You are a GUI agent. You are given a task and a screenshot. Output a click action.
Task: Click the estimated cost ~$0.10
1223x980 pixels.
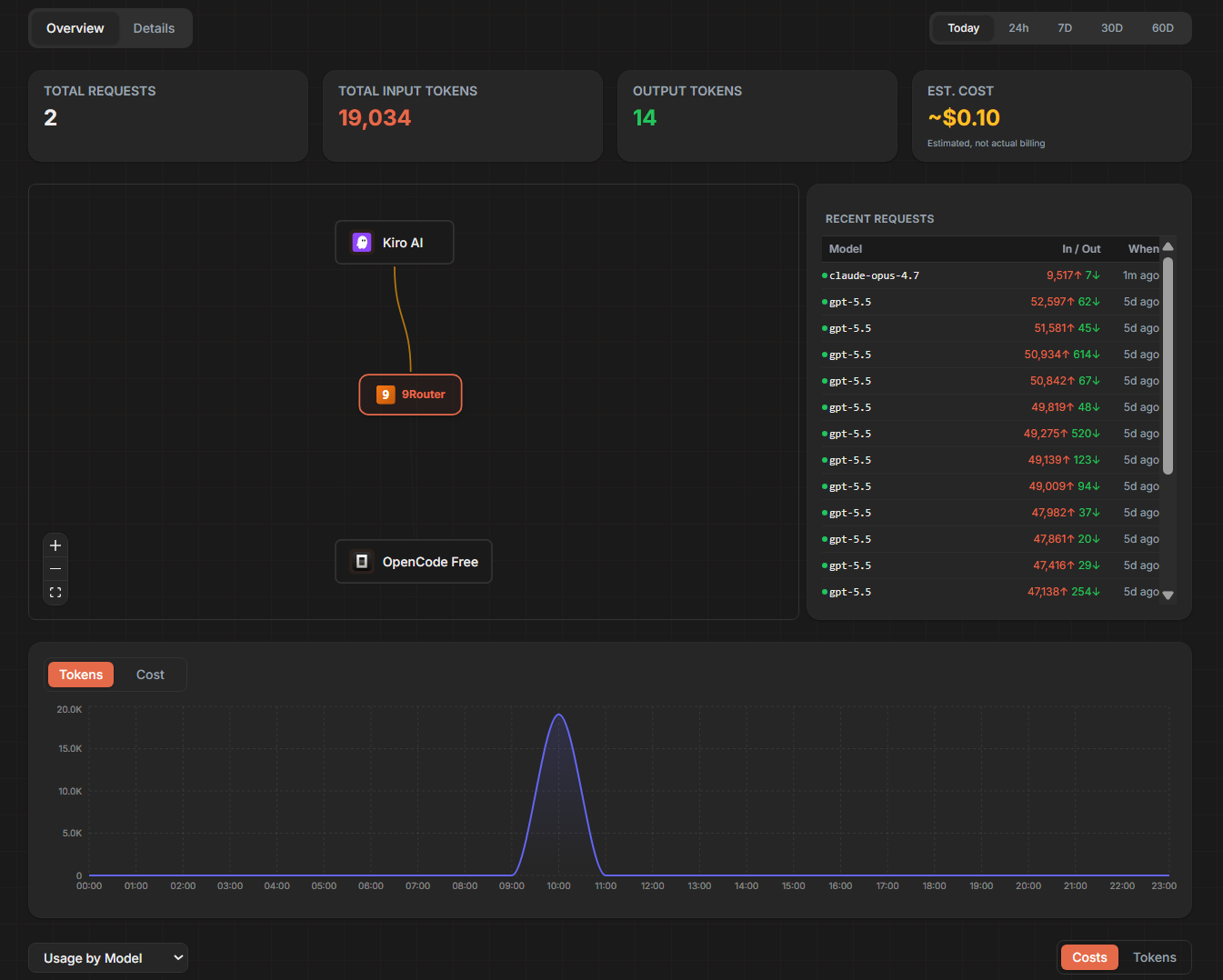click(x=964, y=118)
